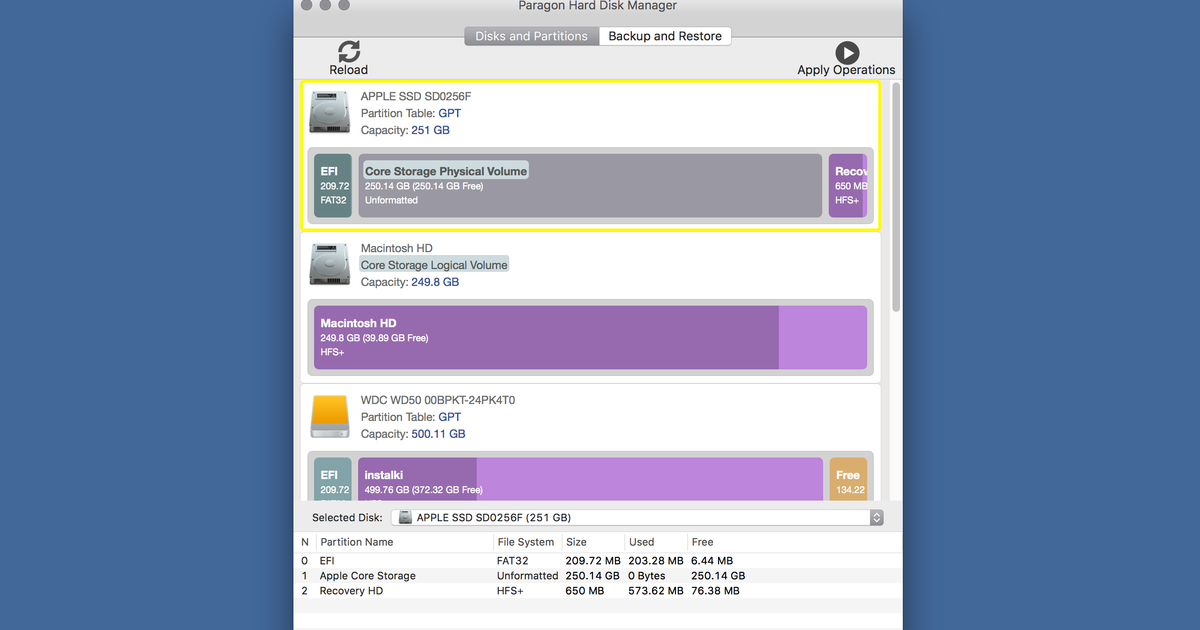
Task: Click the Selected Disk label
Action: pyautogui.click(x=348, y=518)
